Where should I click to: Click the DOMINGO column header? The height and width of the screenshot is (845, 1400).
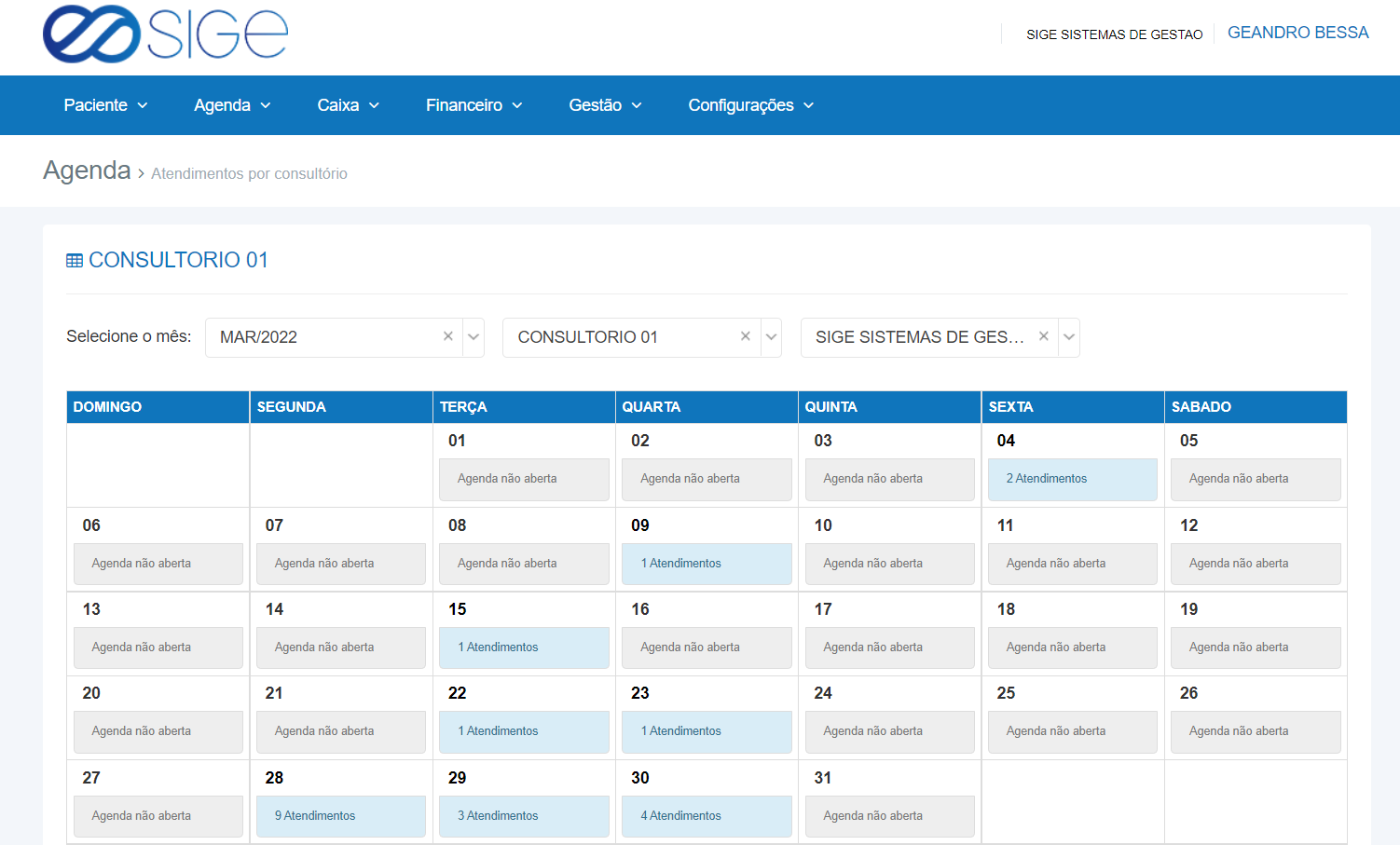(158, 407)
